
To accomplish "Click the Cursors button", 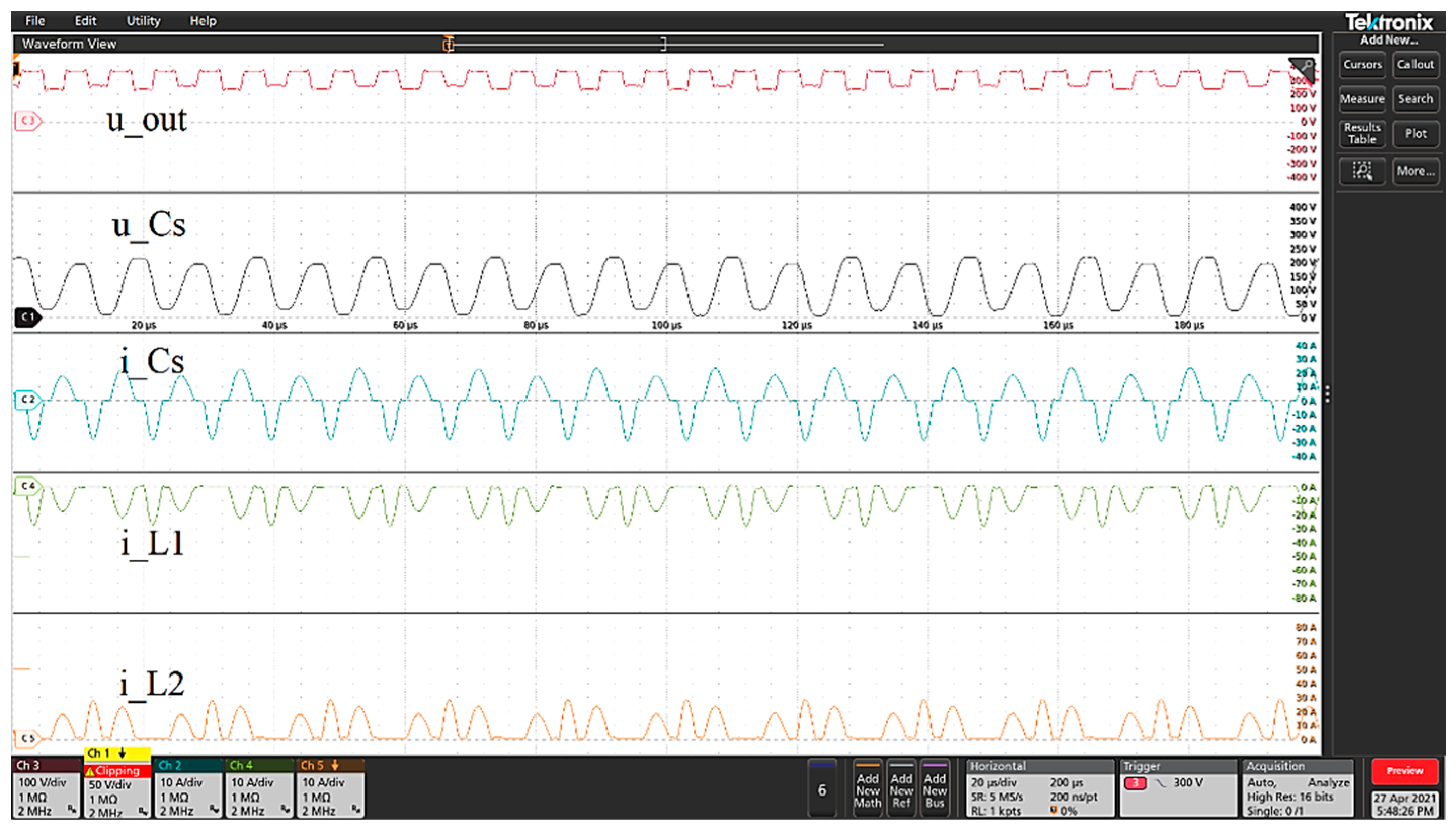I will pyautogui.click(x=1361, y=65).
